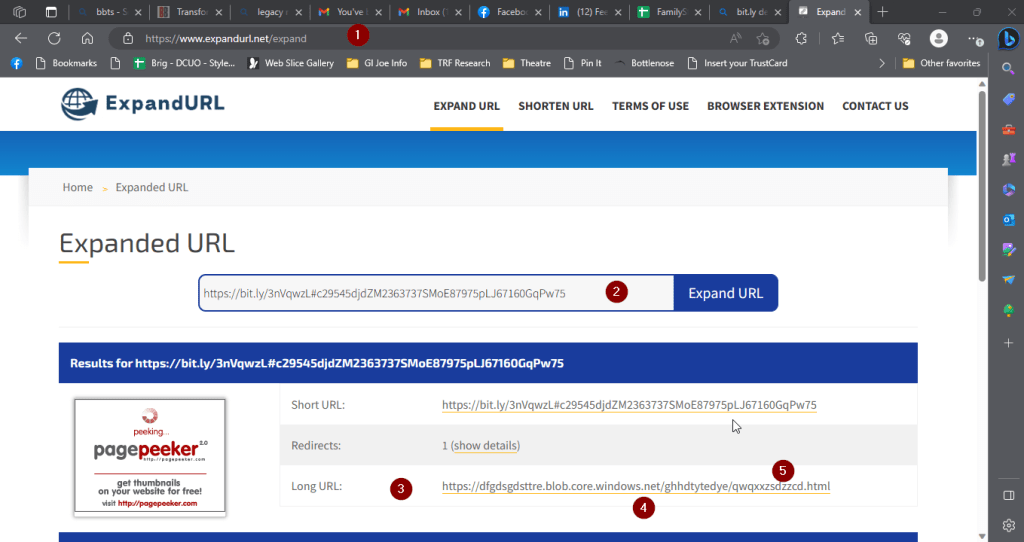Open Insert your TrustCard bookmark

coord(737,63)
